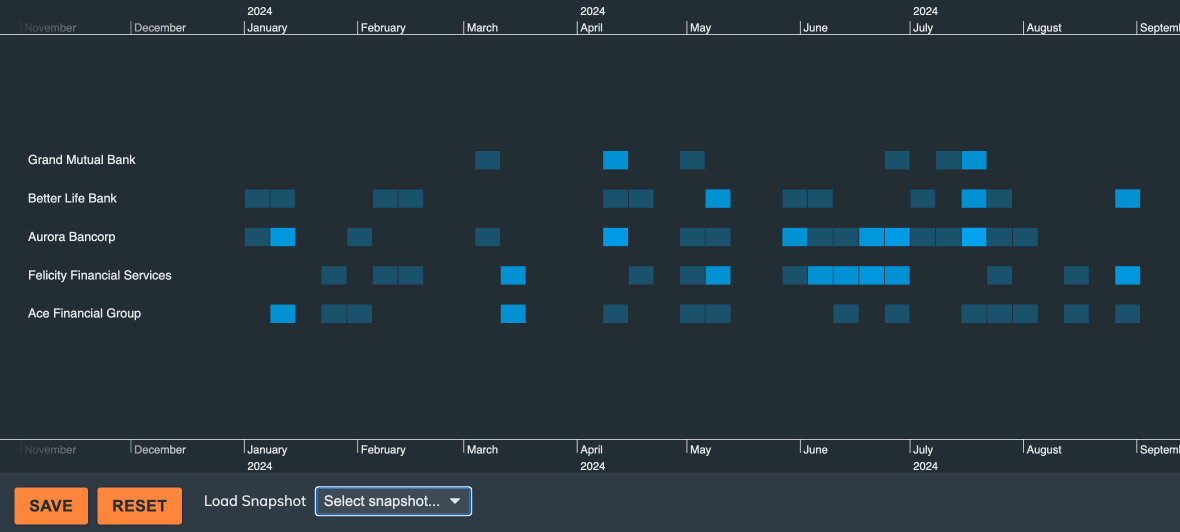Image resolution: width=1180 pixels, height=532 pixels.
Task: Click June on the bottom timeline axis
Action: [815, 450]
